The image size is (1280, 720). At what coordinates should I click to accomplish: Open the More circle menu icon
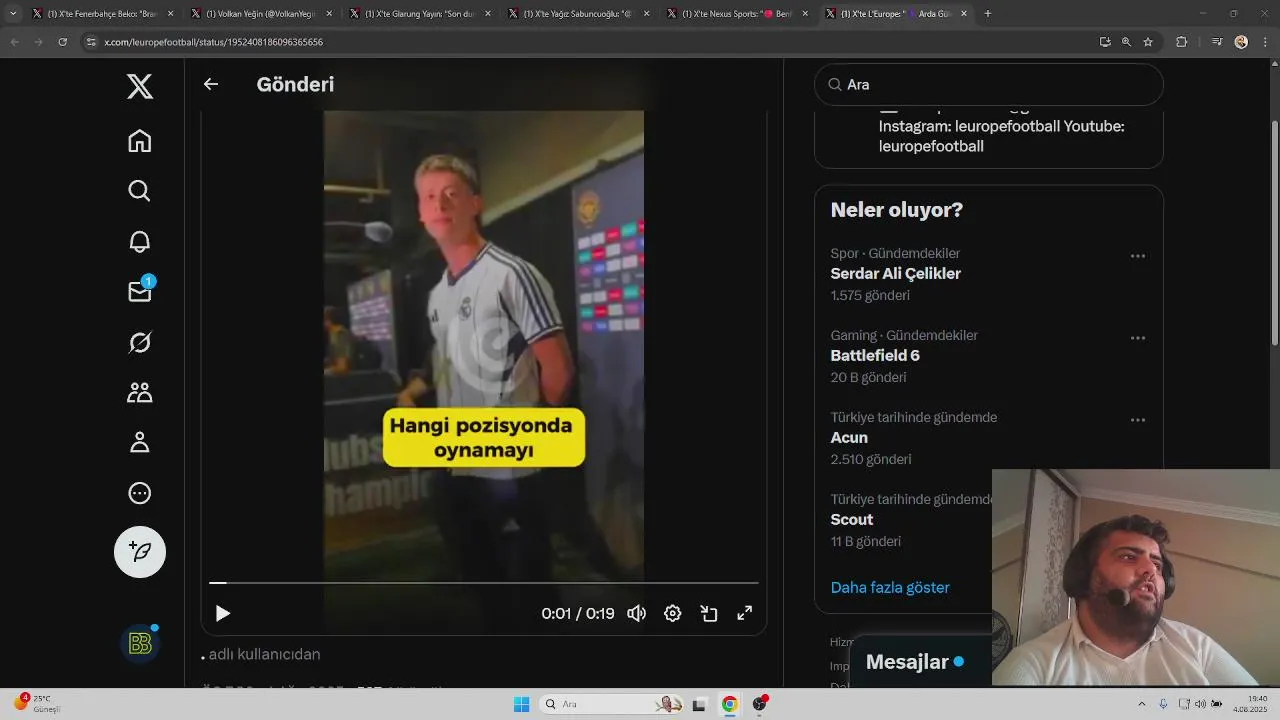coord(140,493)
